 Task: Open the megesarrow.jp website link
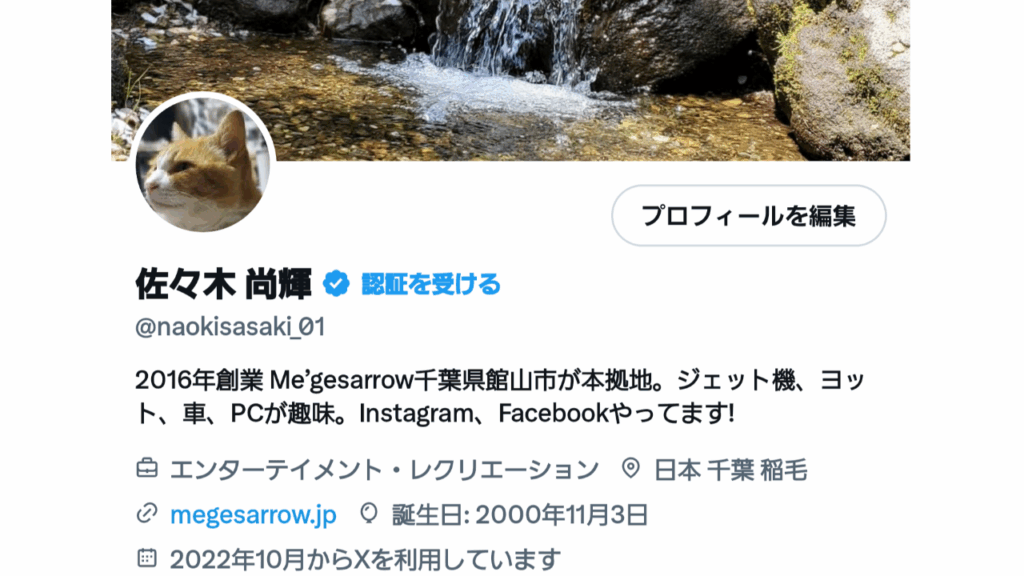tap(253, 515)
